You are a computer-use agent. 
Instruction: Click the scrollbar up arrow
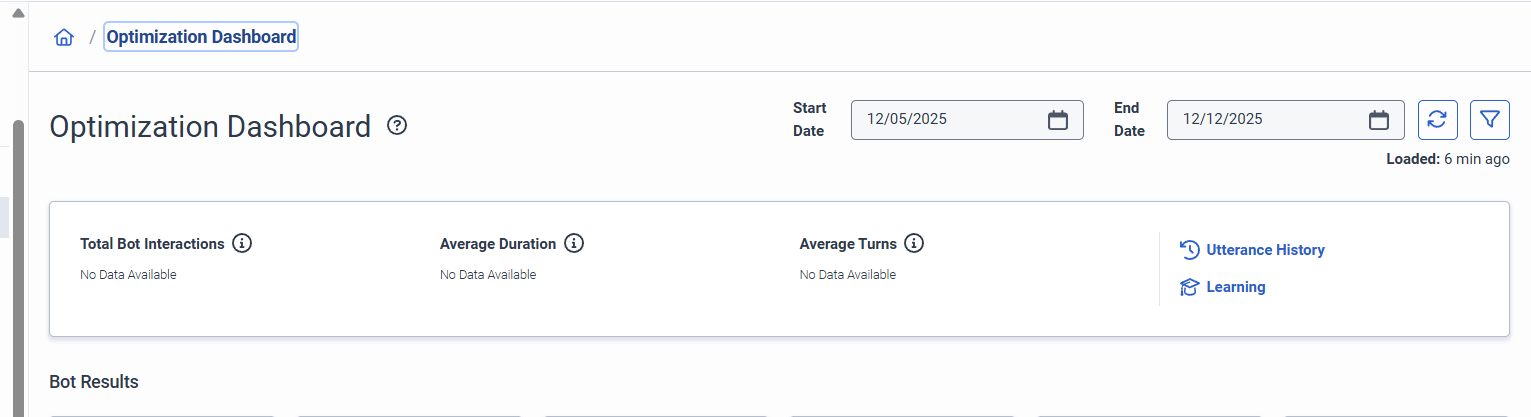coord(16,12)
